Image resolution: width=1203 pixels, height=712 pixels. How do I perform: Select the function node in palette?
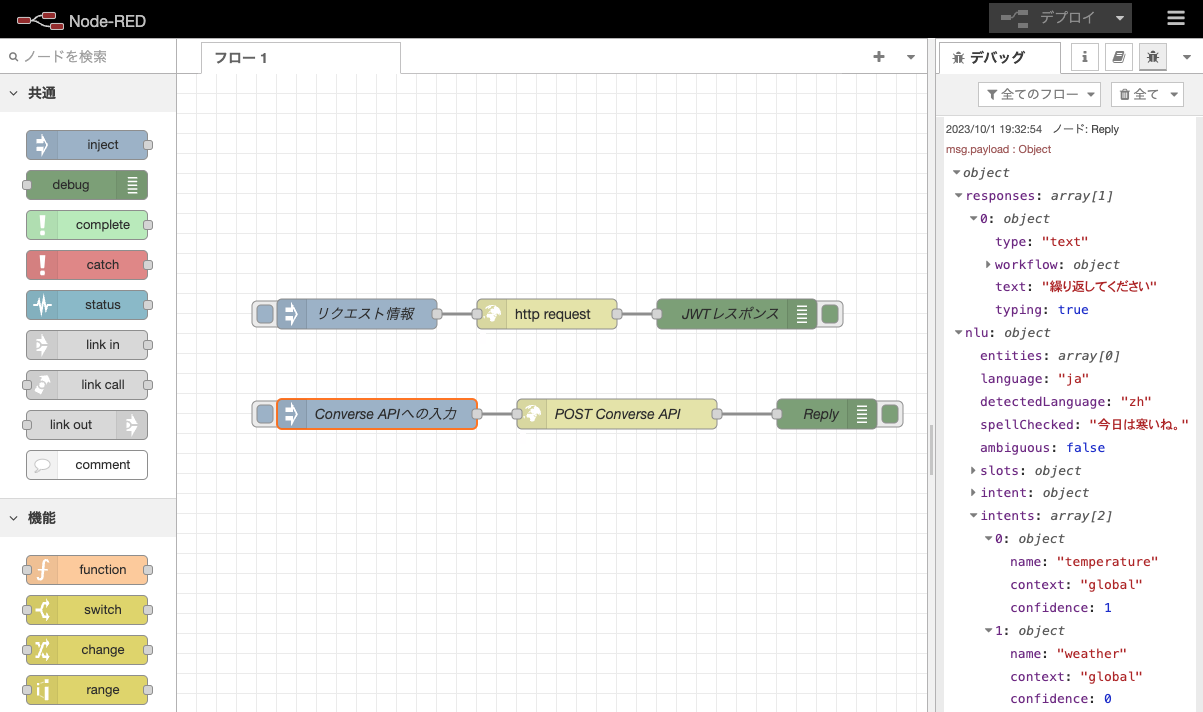[x=87, y=570]
